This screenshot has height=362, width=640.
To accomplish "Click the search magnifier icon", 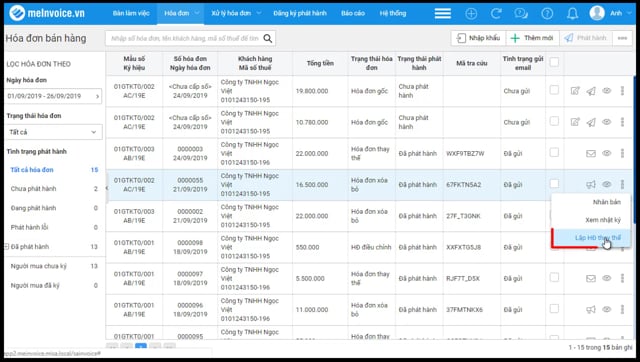I will point(268,38).
